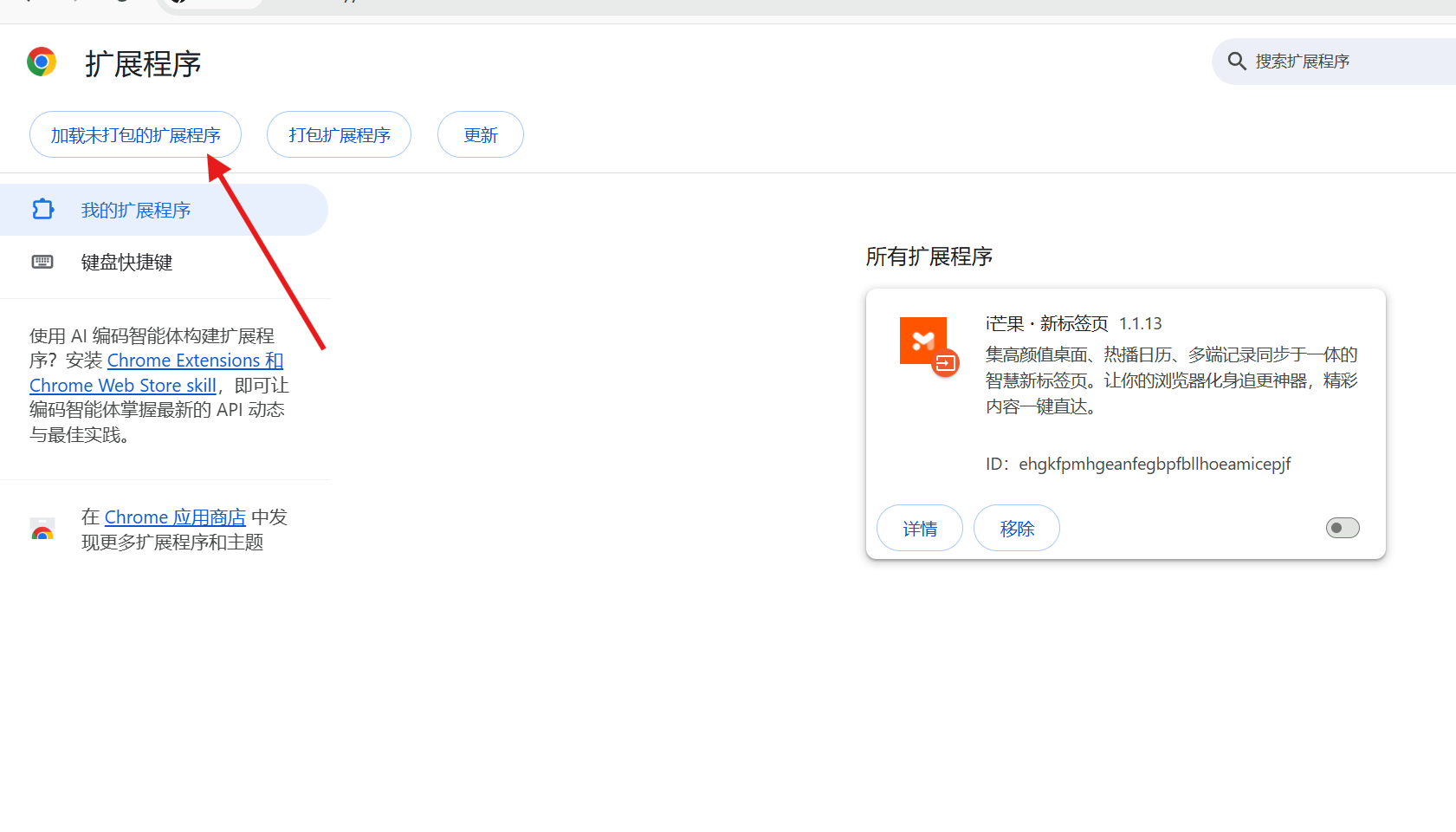Open the Chrome 应用商店 link
Image resolution: width=1456 pixels, height=832 pixels.
pos(175,517)
